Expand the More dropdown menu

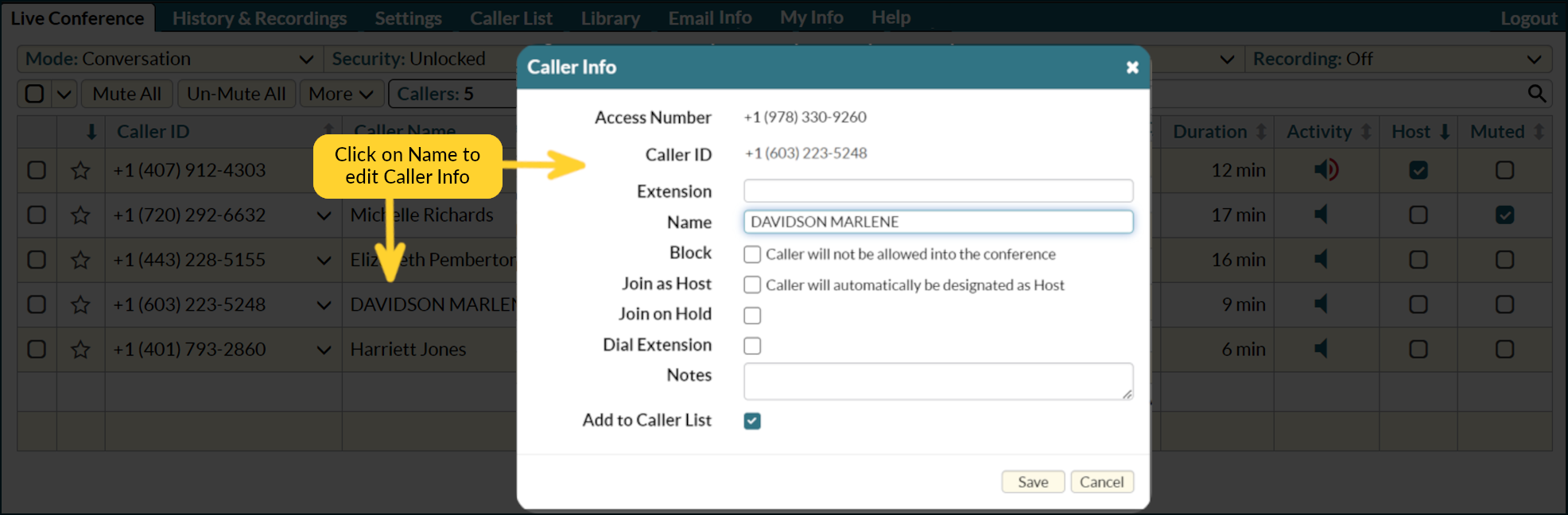pos(342,94)
